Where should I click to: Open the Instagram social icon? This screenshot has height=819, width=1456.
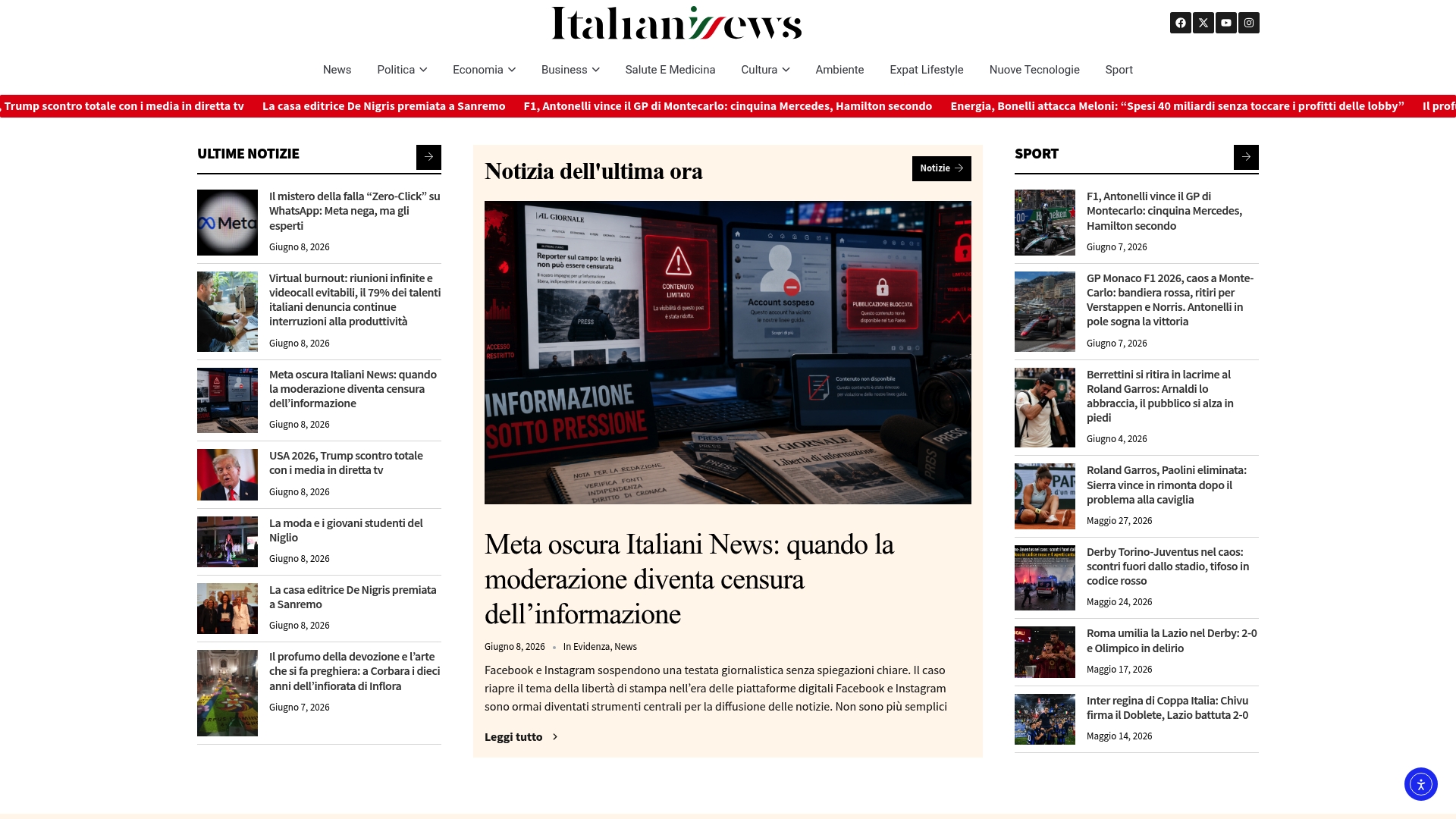tap(1249, 23)
